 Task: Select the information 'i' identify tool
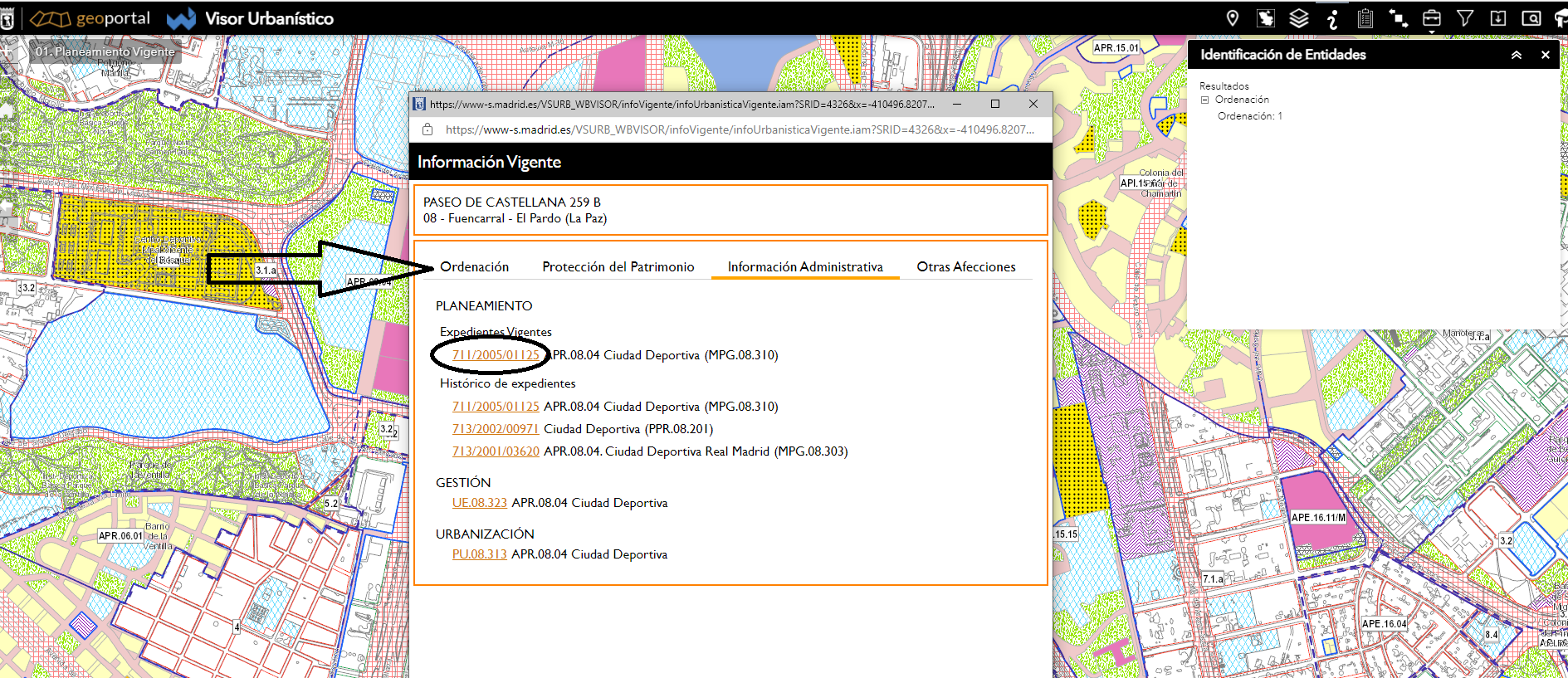(1332, 18)
